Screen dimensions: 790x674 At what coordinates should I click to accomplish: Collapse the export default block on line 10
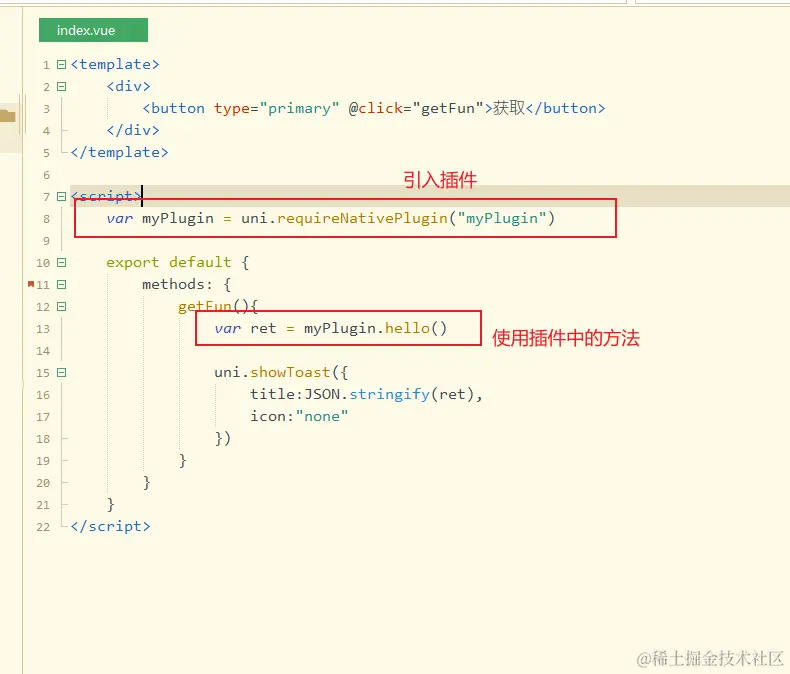tap(61, 262)
